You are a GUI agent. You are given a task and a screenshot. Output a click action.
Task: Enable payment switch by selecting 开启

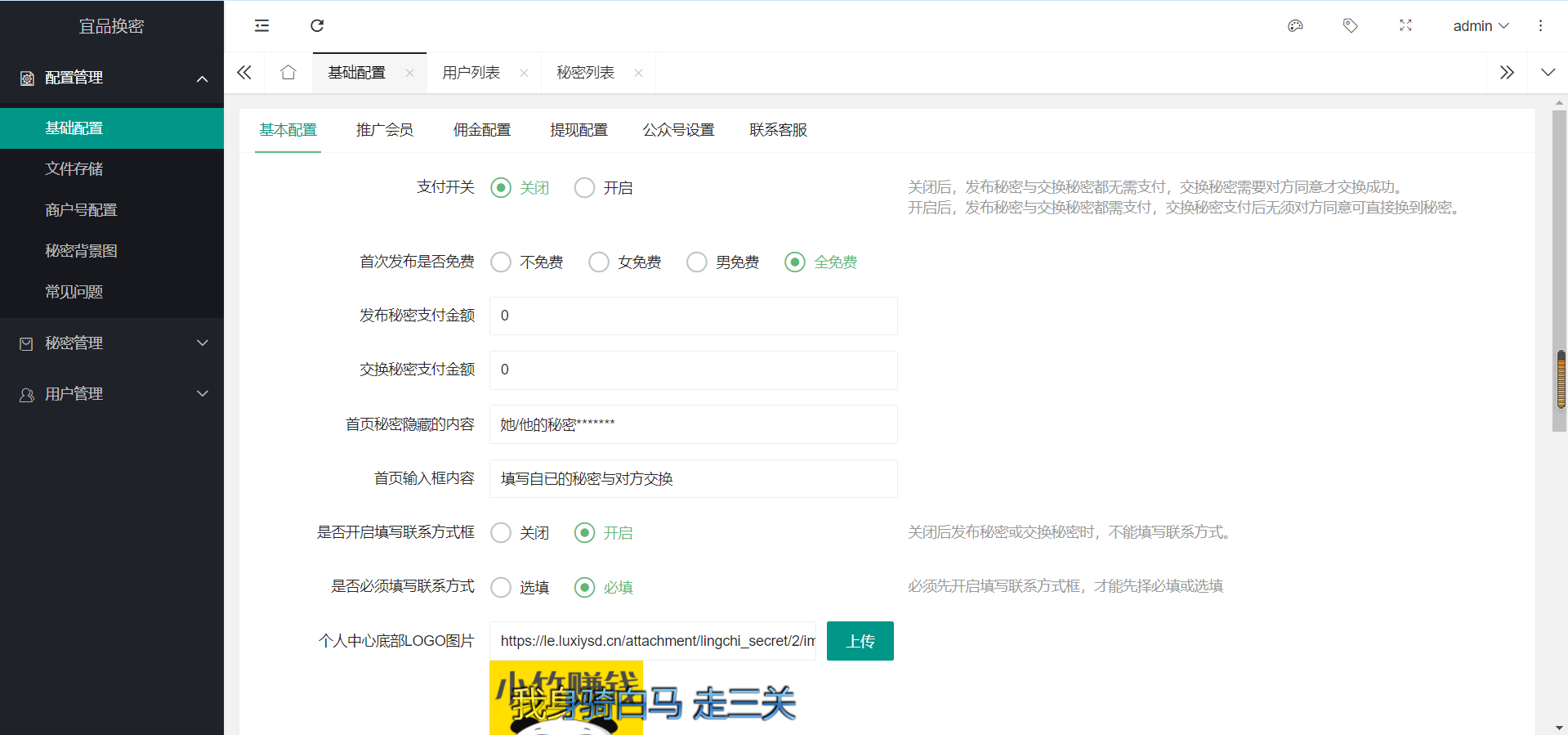click(x=584, y=188)
